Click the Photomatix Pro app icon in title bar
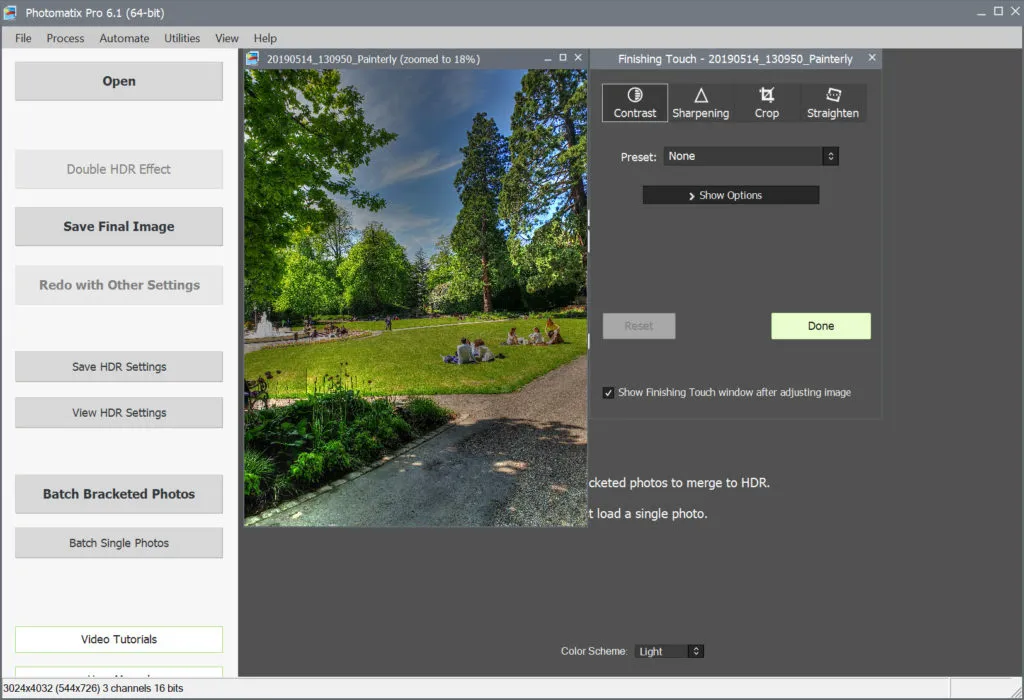This screenshot has width=1024, height=700. pos(10,12)
